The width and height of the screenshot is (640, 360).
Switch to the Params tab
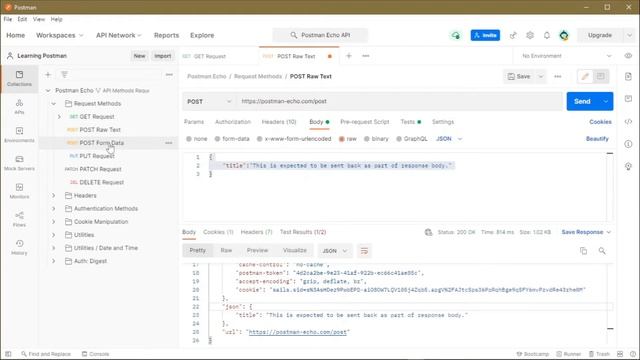[194, 122]
